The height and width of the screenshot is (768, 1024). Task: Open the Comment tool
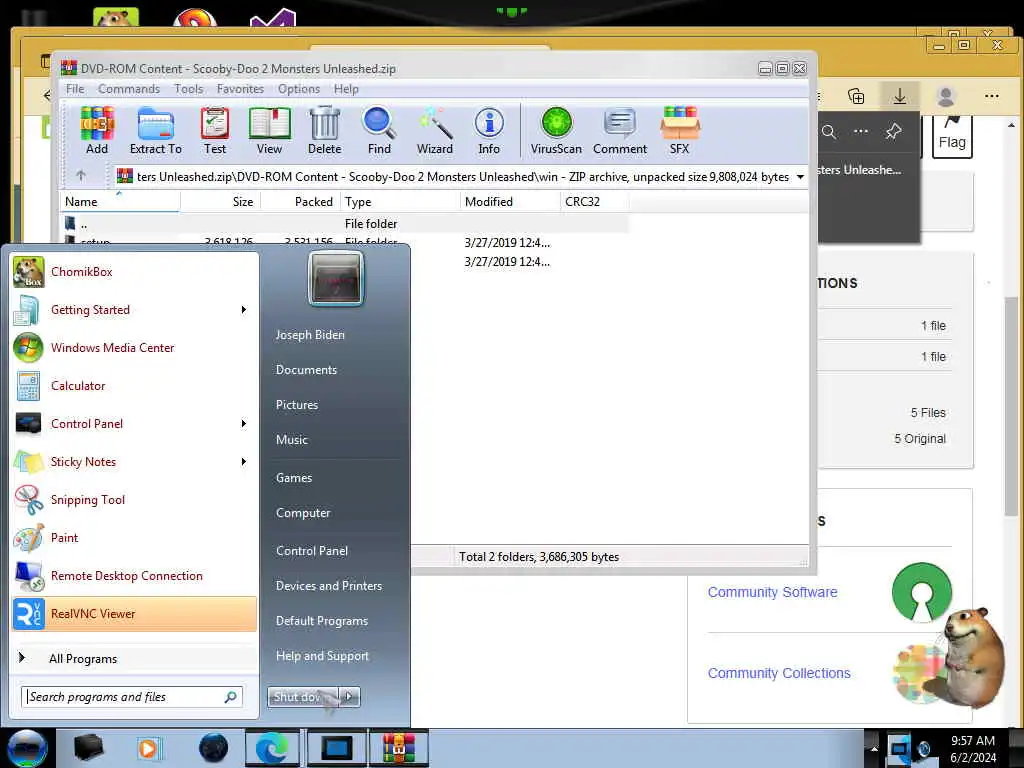[x=620, y=130]
